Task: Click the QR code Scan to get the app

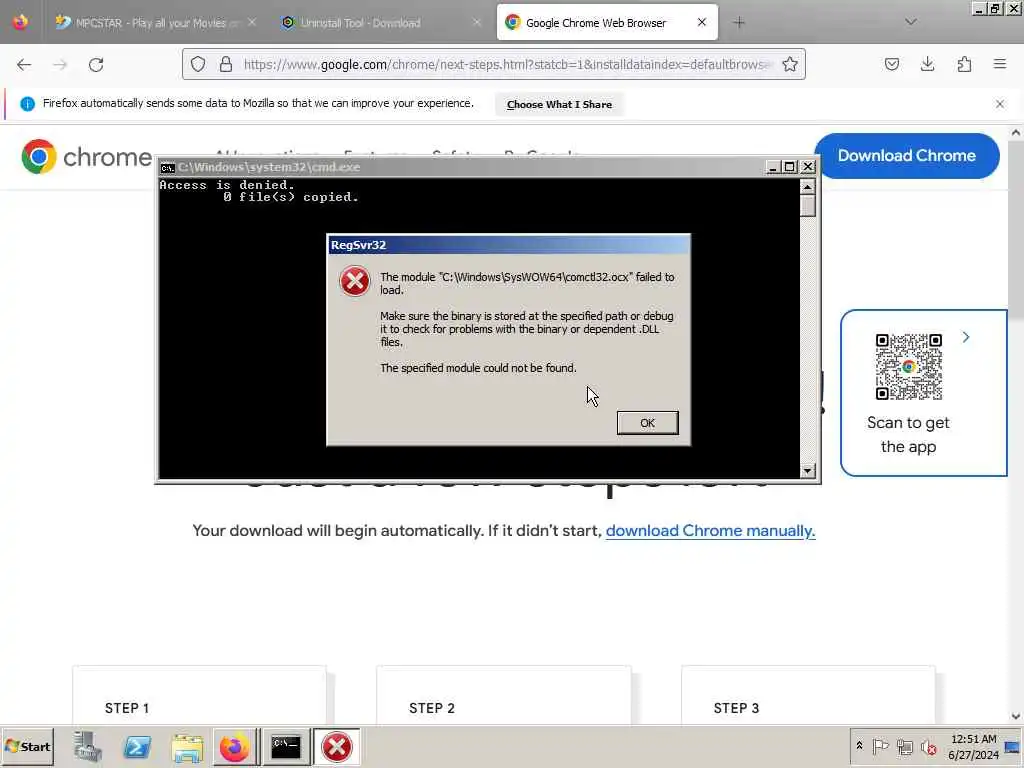Action: click(x=908, y=366)
